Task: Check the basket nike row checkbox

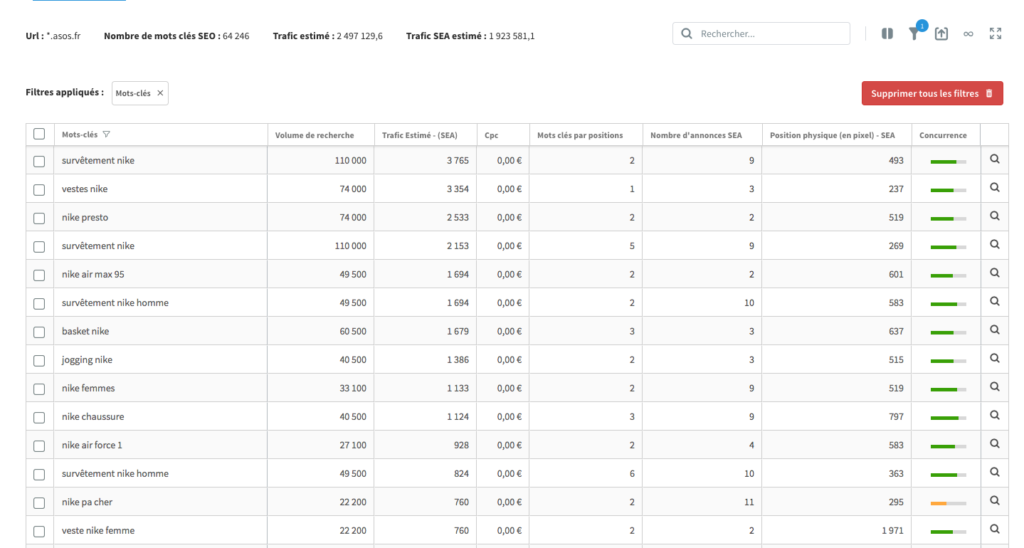Action: point(39,332)
